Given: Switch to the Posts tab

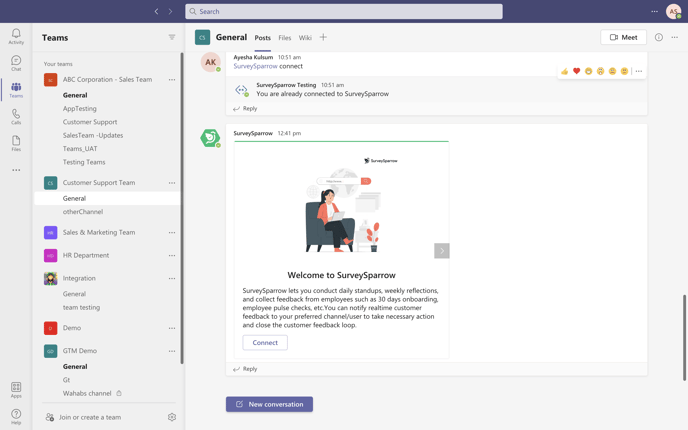Looking at the screenshot, I should tap(262, 38).
